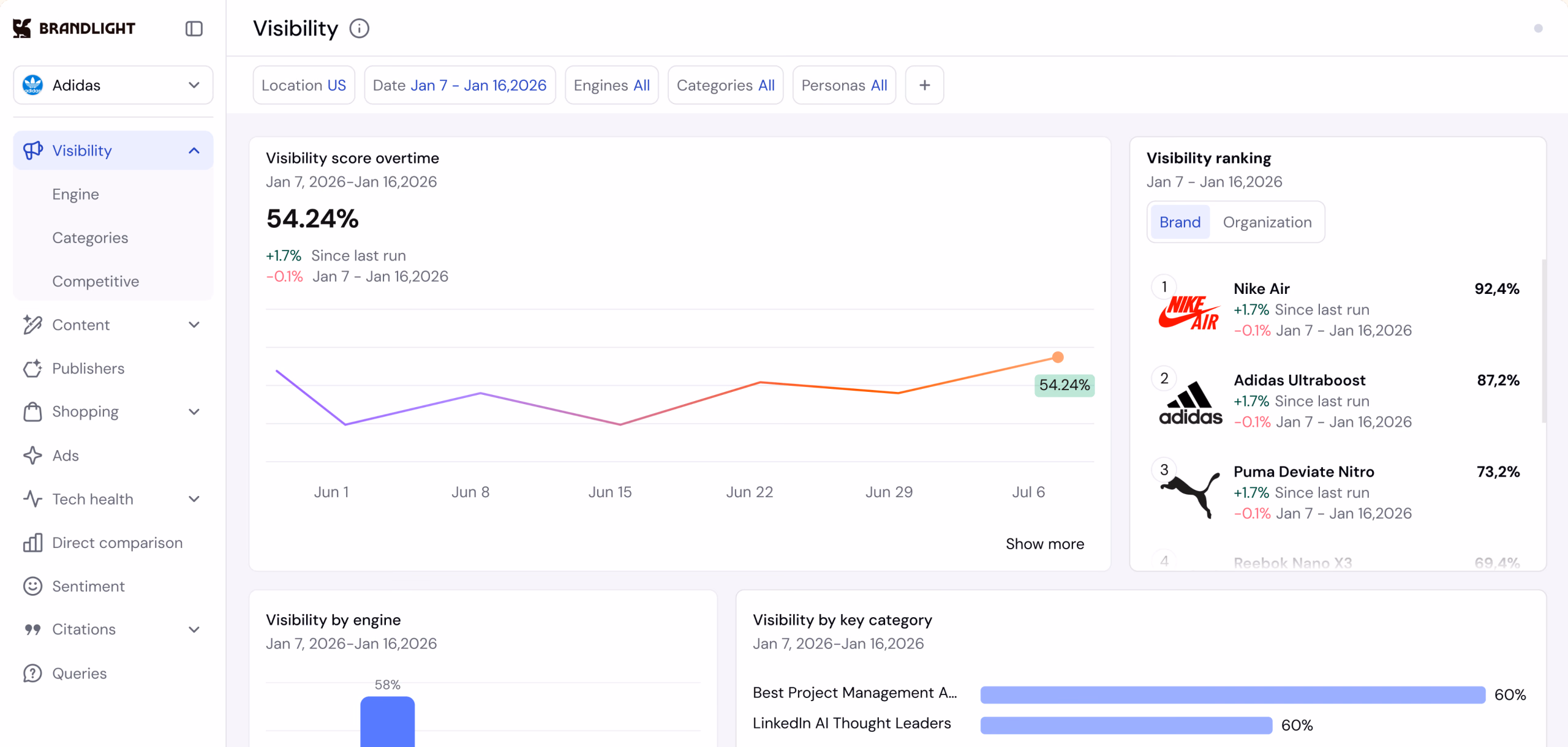Collapse the sidebar panel toggle icon

coord(194,29)
